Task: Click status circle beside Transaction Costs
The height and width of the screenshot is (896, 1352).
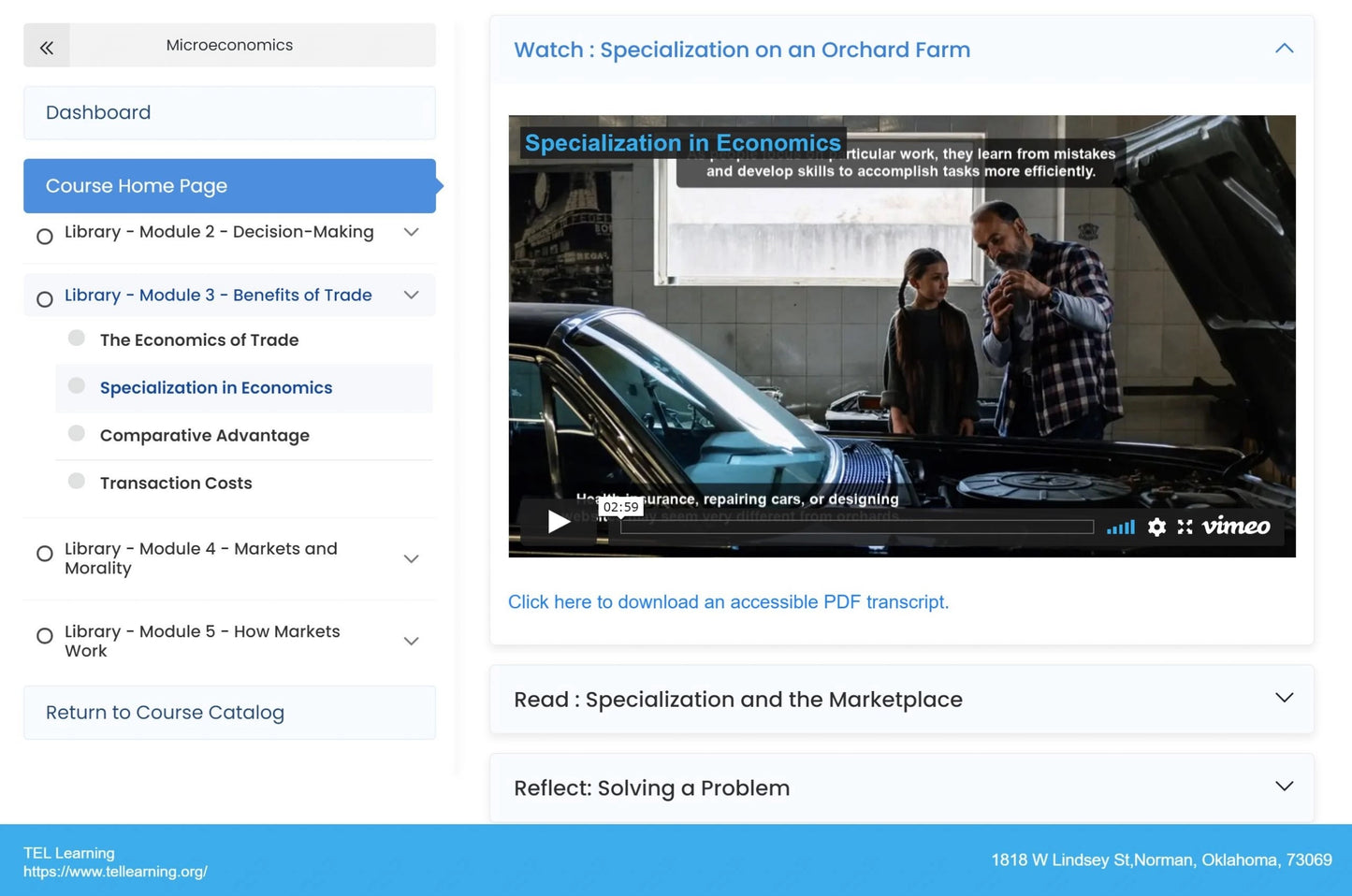Action: pyautogui.click(x=77, y=482)
